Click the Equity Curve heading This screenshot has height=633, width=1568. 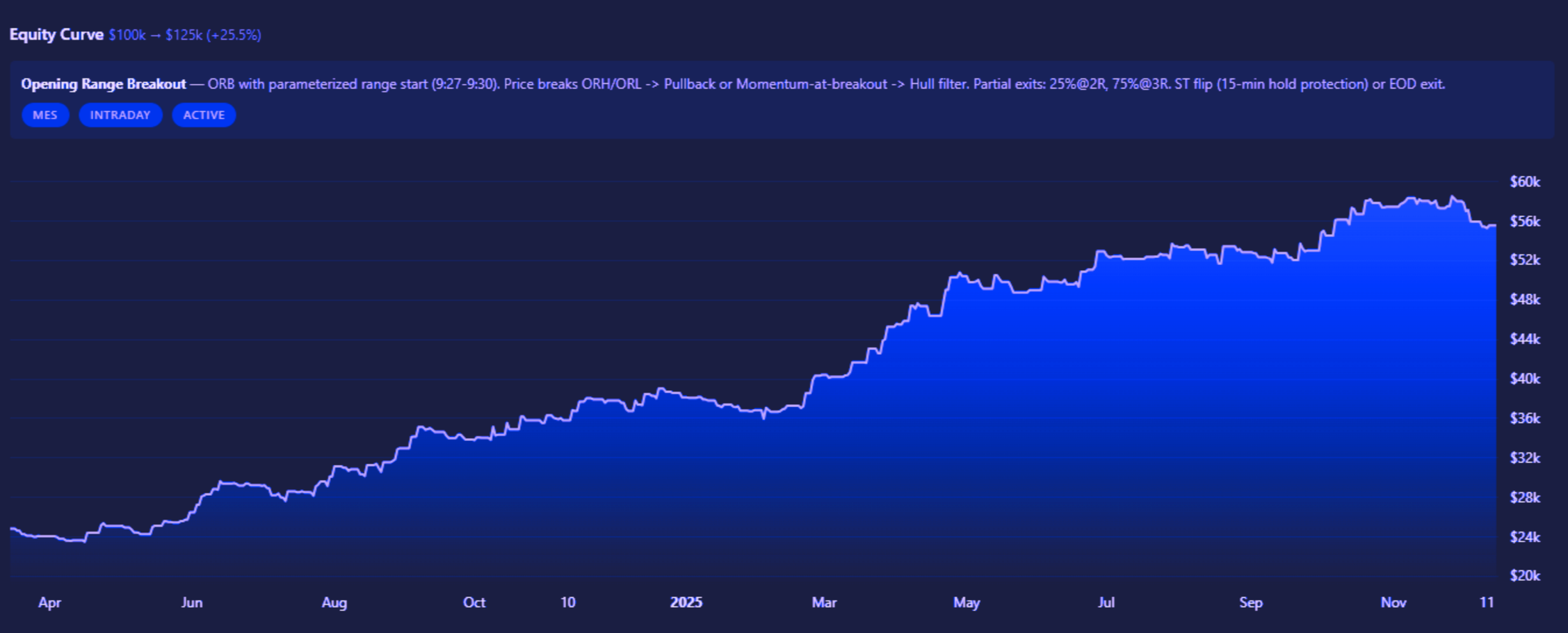(56, 34)
